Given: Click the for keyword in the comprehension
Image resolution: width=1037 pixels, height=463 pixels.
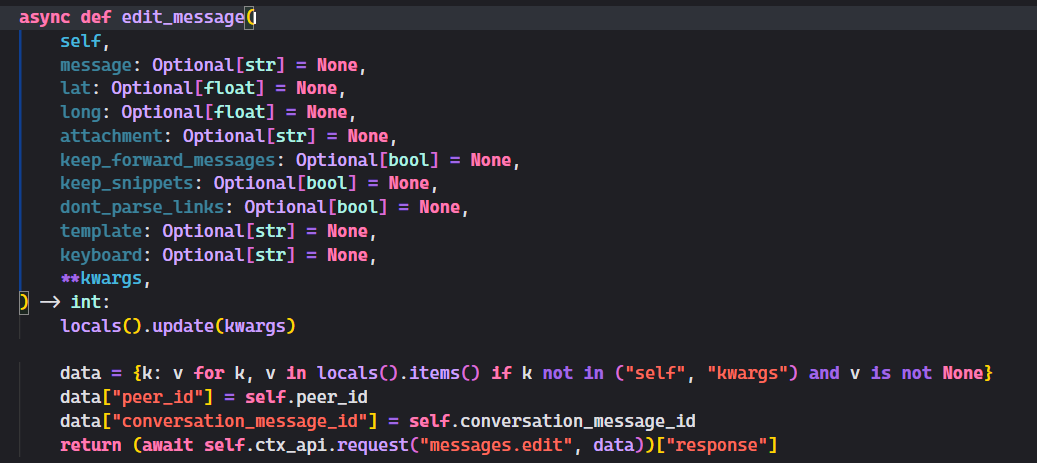Looking at the screenshot, I should (208, 373).
